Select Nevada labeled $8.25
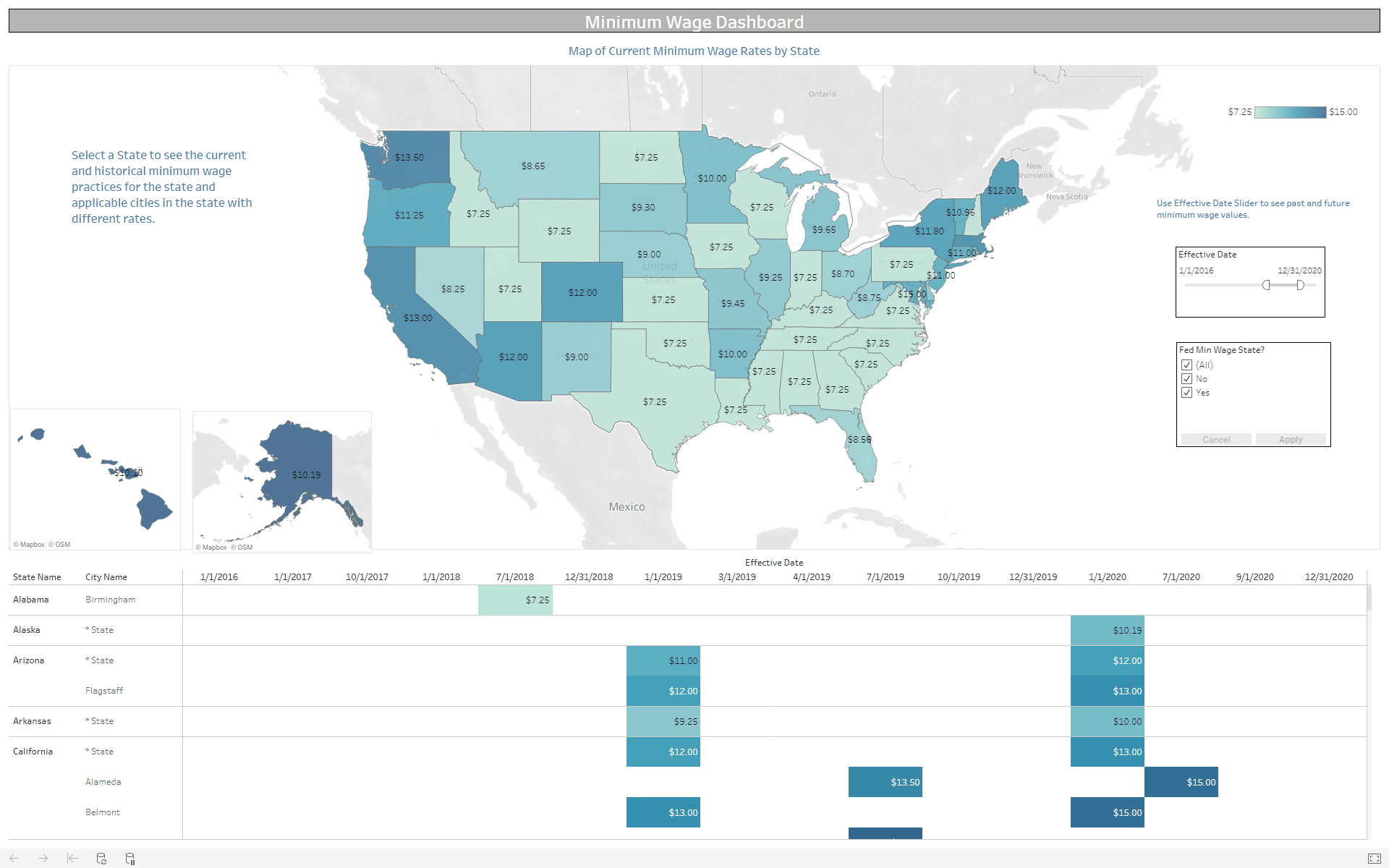 453,289
